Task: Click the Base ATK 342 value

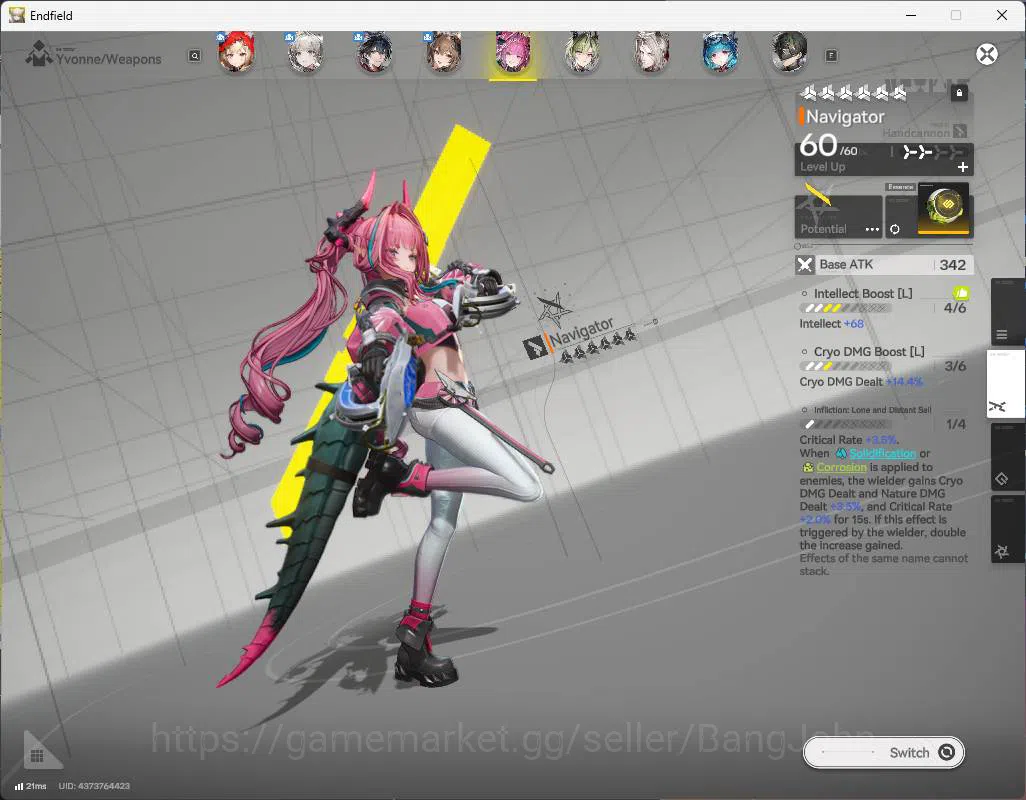Action: (952, 264)
